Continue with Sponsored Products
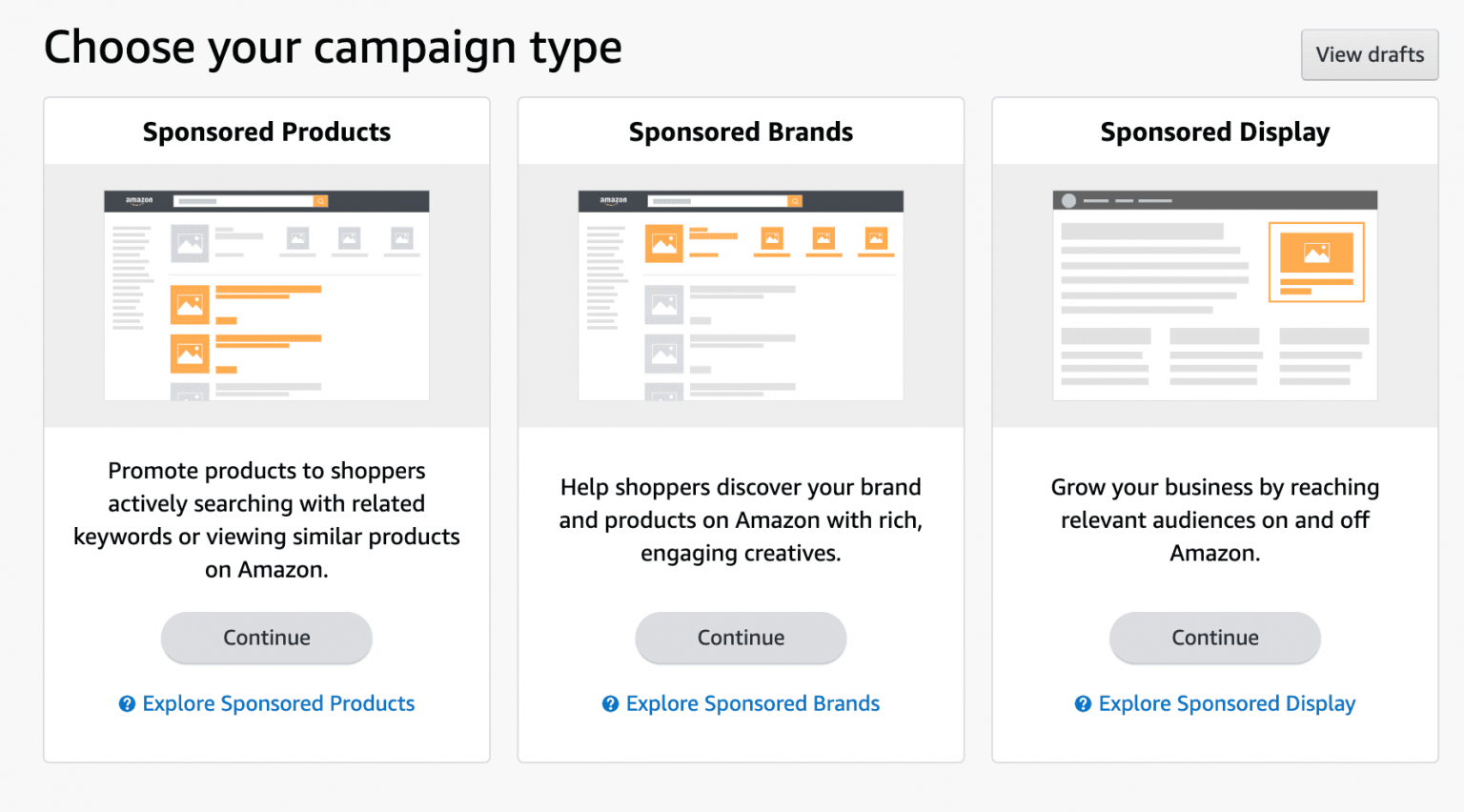 click(266, 638)
